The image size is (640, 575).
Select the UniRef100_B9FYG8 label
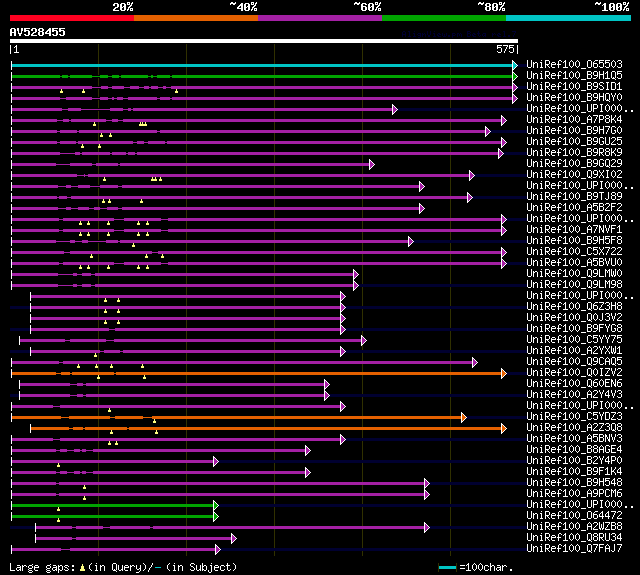574,329
